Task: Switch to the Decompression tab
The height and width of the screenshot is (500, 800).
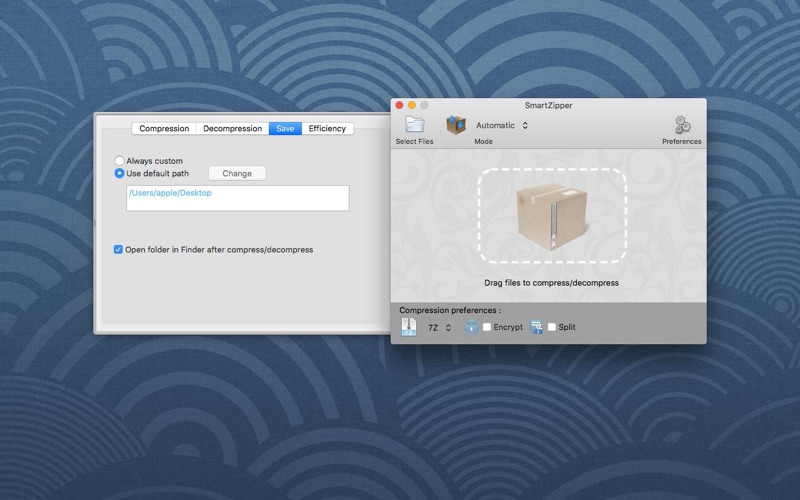Action: 232,129
